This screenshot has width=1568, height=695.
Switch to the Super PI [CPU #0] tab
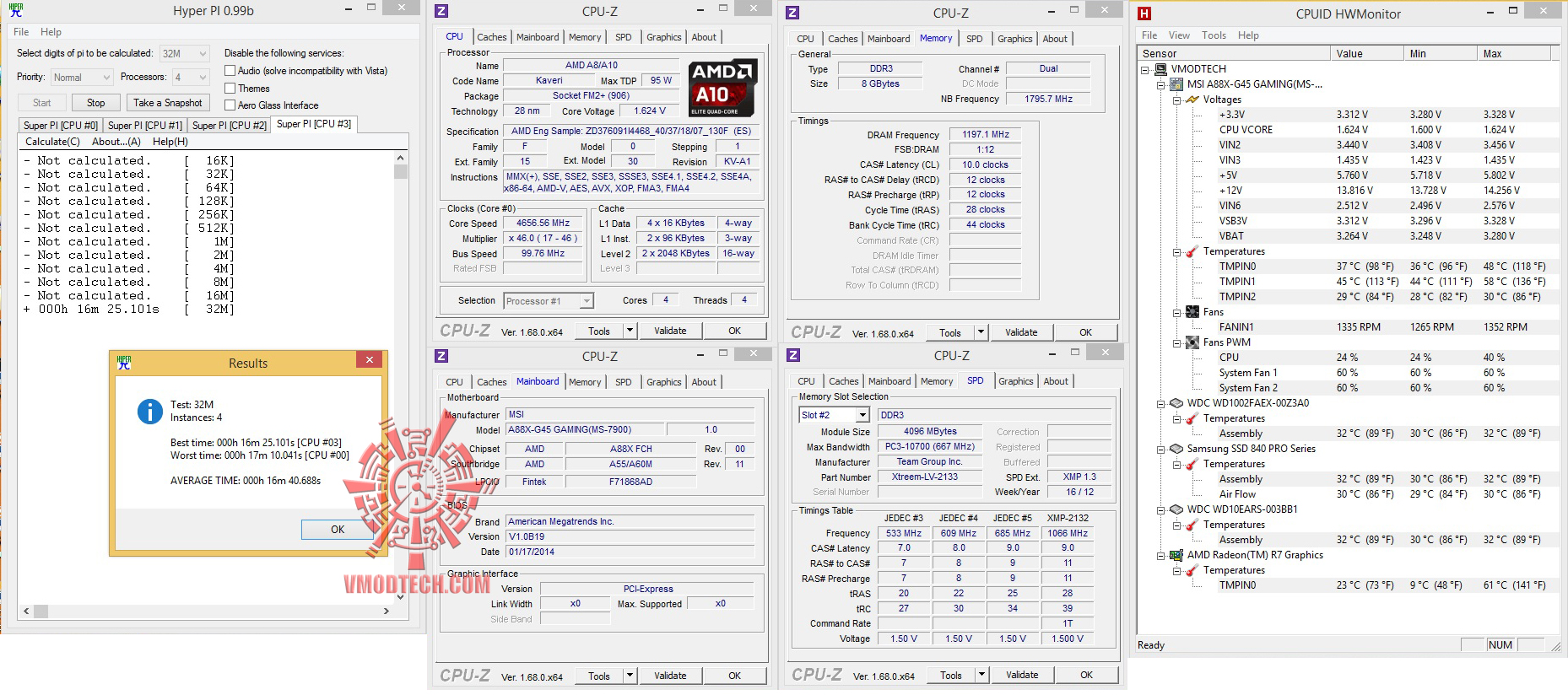pos(61,126)
